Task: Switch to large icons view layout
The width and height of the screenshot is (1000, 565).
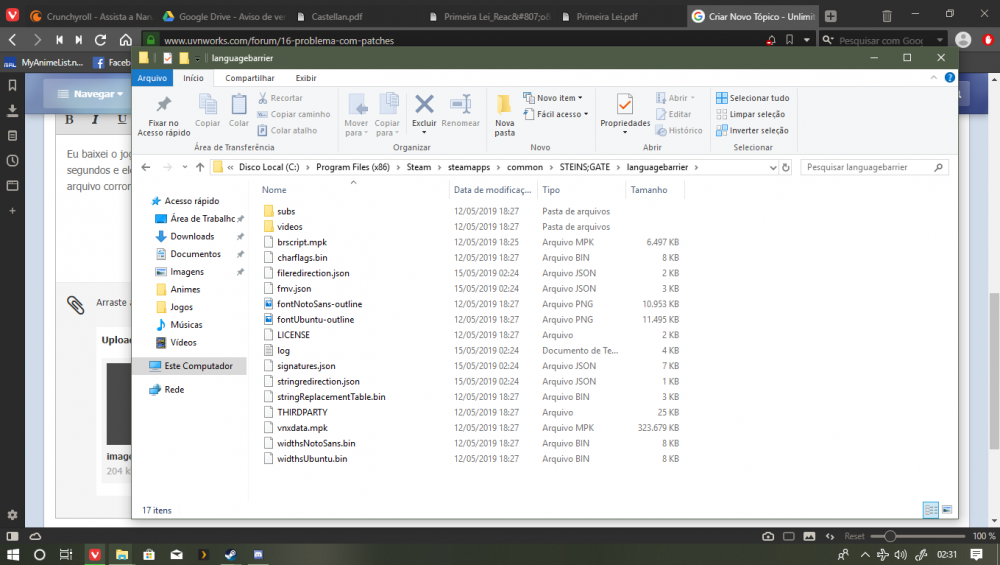Action: tap(946, 510)
